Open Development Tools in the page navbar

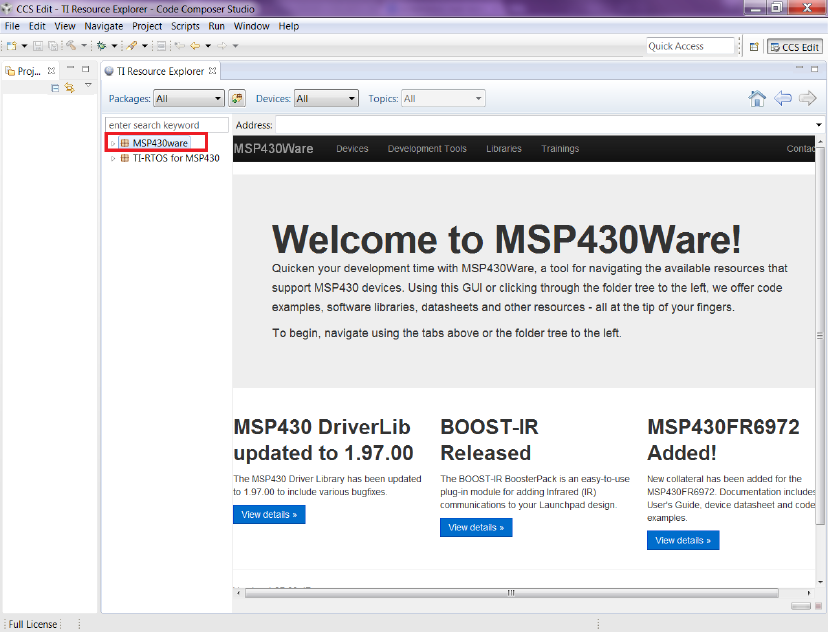click(427, 149)
